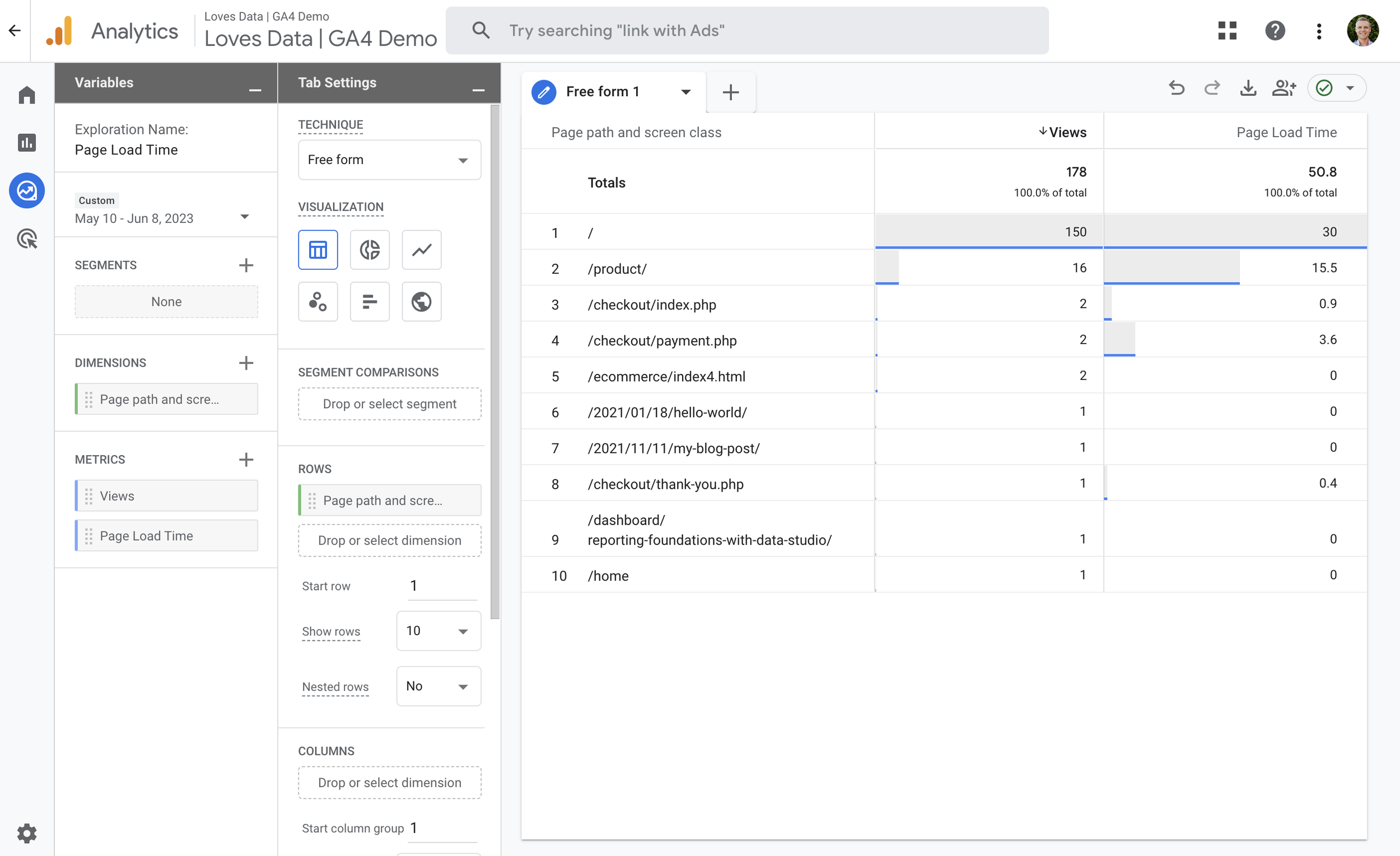Select the donut chart visualization
The width and height of the screenshot is (1400, 856).
click(369, 250)
